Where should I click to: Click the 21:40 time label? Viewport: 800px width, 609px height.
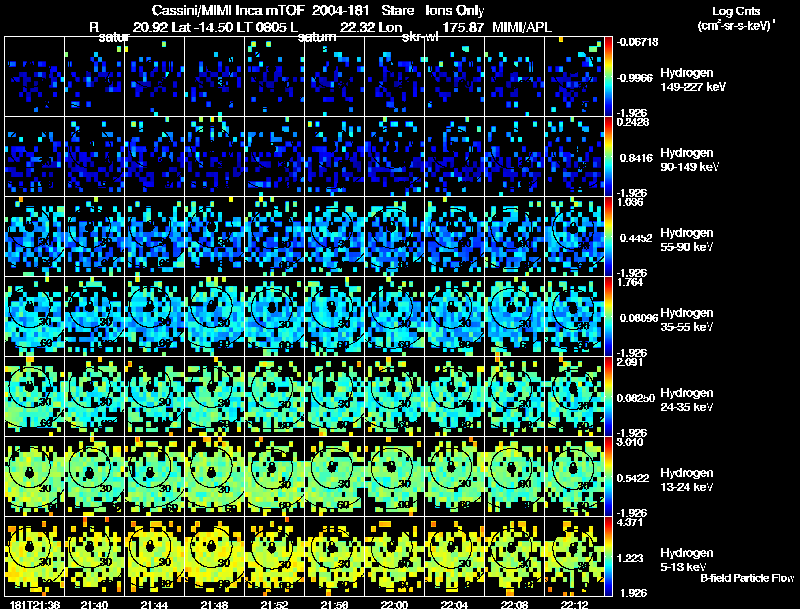(94, 604)
